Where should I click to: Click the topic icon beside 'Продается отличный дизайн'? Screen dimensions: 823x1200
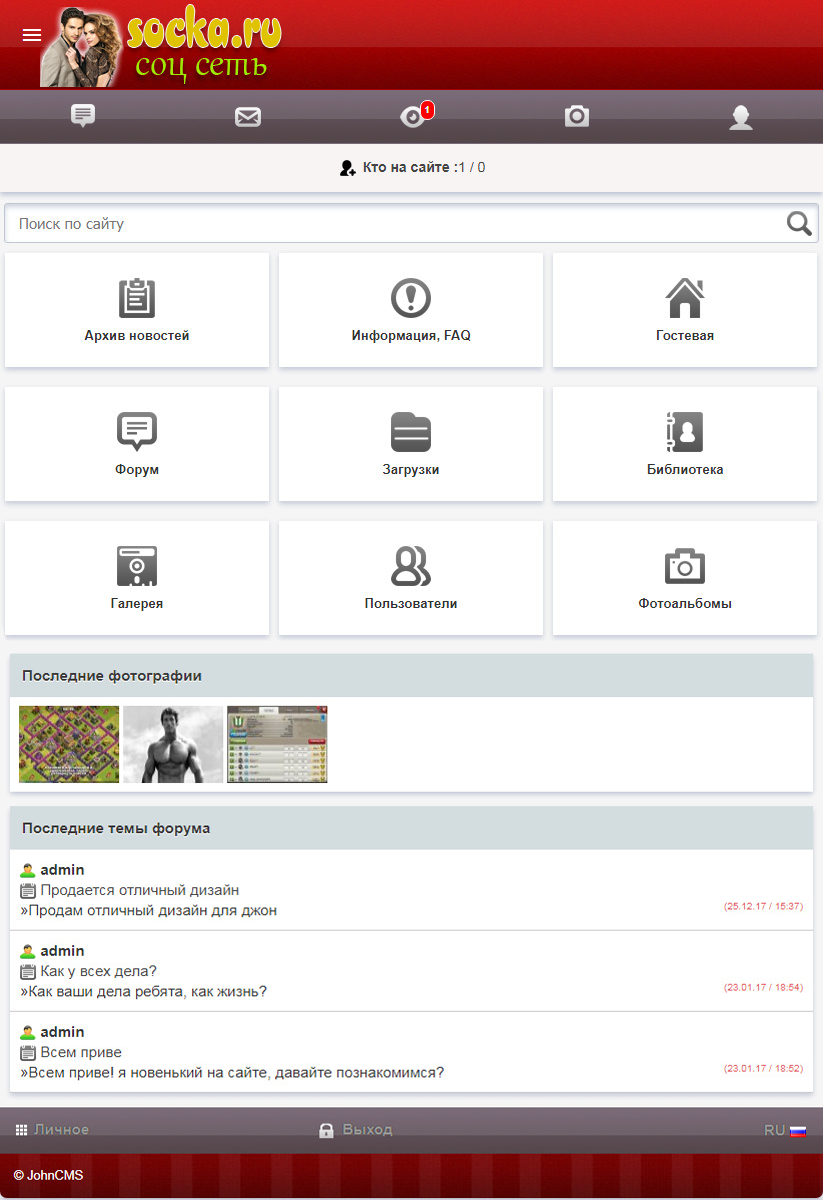click(28, 890)
